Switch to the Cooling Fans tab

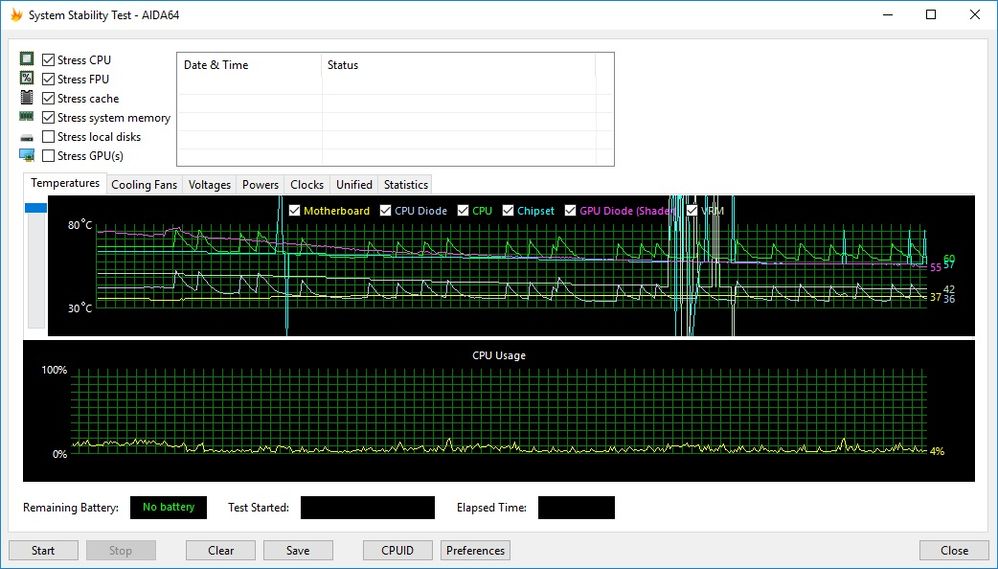coord(144,185)
